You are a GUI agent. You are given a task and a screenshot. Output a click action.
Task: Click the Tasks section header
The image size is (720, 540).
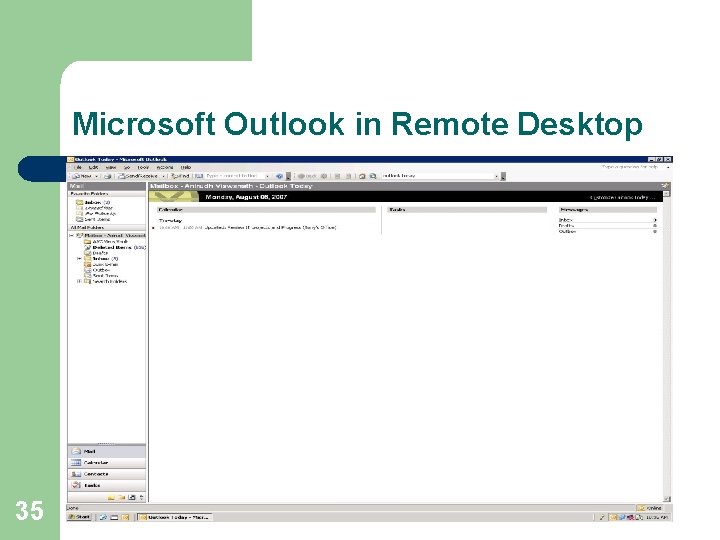(467, 210)
